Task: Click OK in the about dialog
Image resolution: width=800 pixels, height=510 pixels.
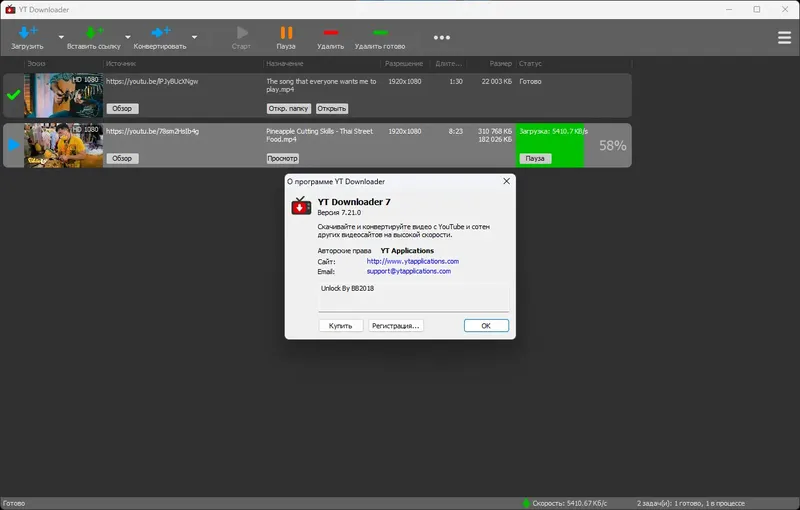Action: tap(486, 326)
